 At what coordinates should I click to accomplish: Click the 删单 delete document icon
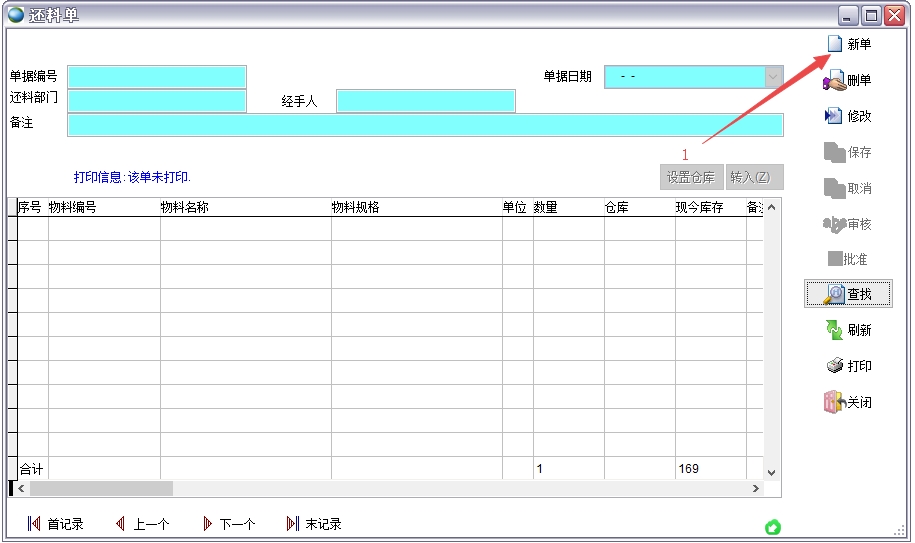(834, 80)
